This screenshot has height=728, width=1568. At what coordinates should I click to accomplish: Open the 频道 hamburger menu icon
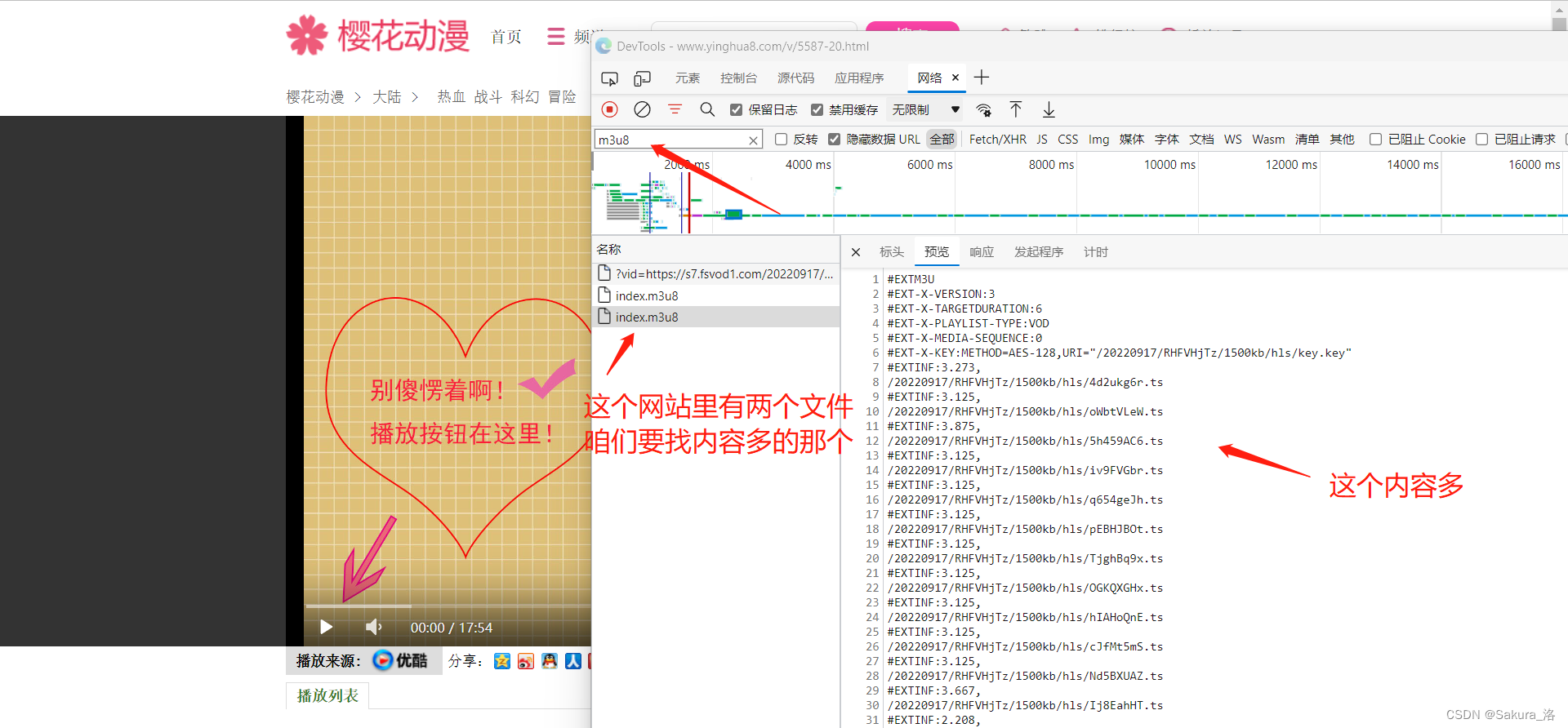556,37
